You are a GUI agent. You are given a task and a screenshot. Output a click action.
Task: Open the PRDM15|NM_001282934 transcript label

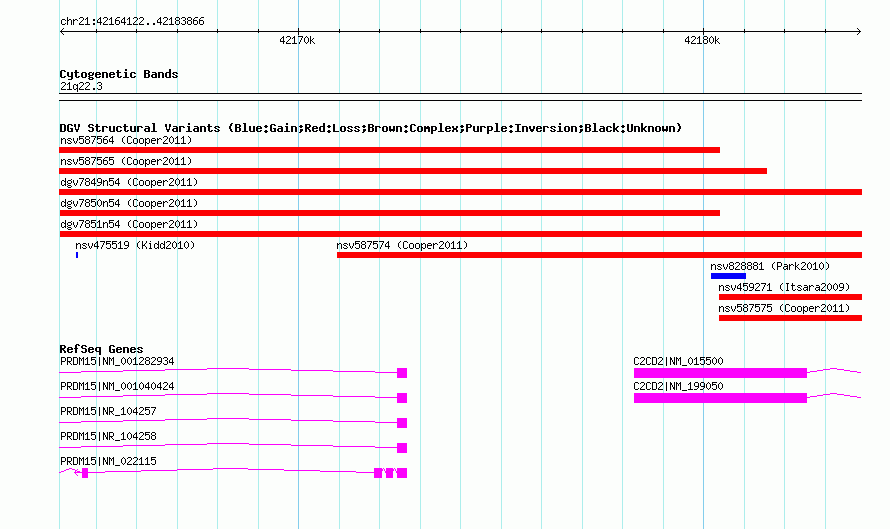117,361
